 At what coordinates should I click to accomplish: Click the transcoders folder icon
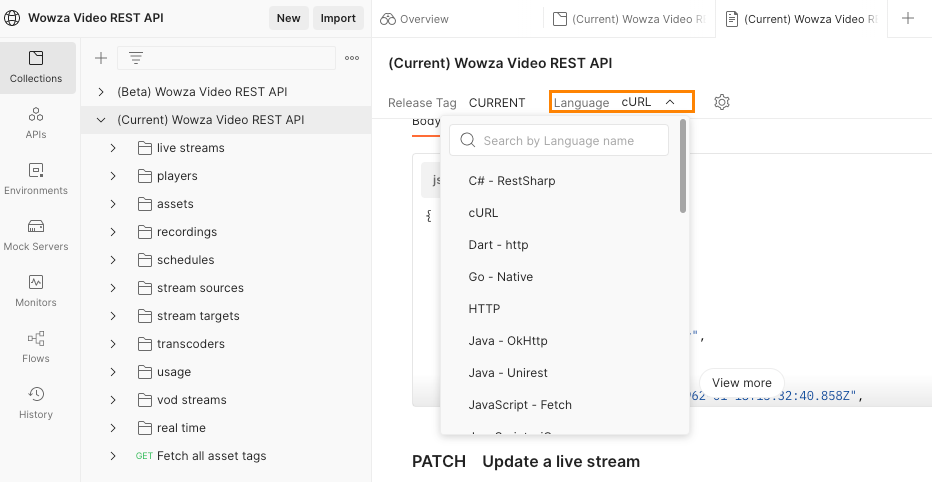pyautogui.click(x=144, y=344)
